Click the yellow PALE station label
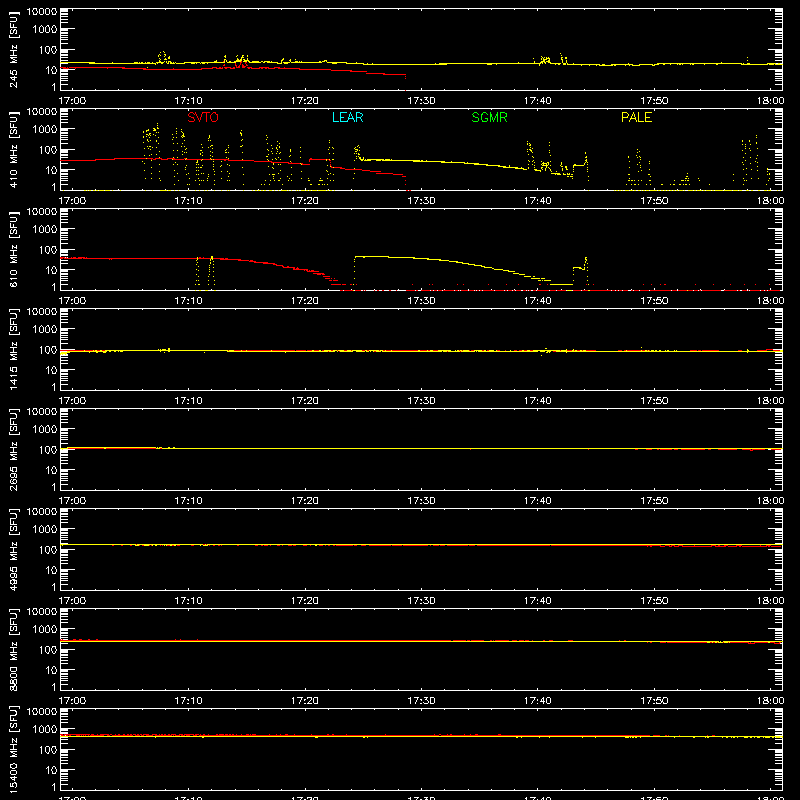Screen dimensions: 800x800 pos(636,117)
